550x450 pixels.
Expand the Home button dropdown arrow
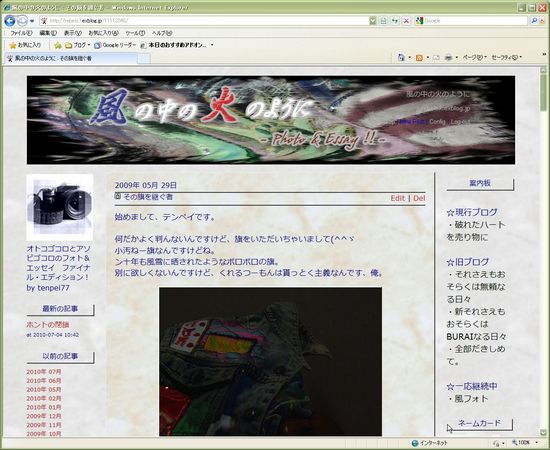409,58
